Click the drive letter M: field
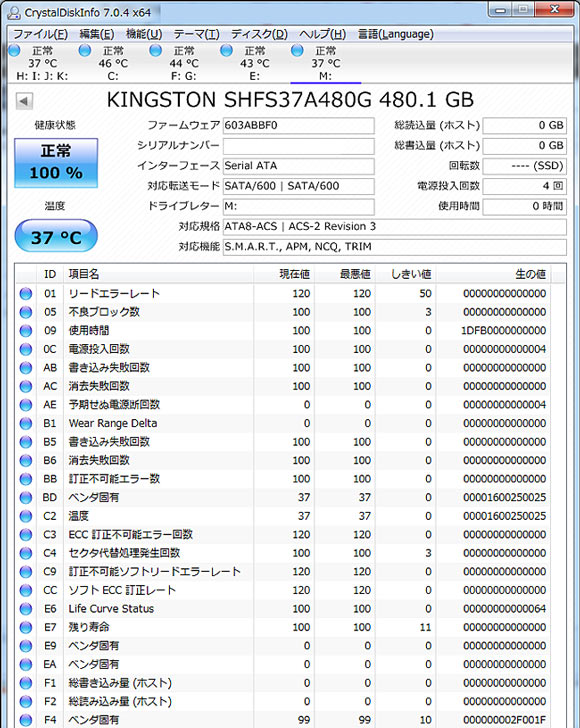The image size is (580, 728). [x=299, y=206]
